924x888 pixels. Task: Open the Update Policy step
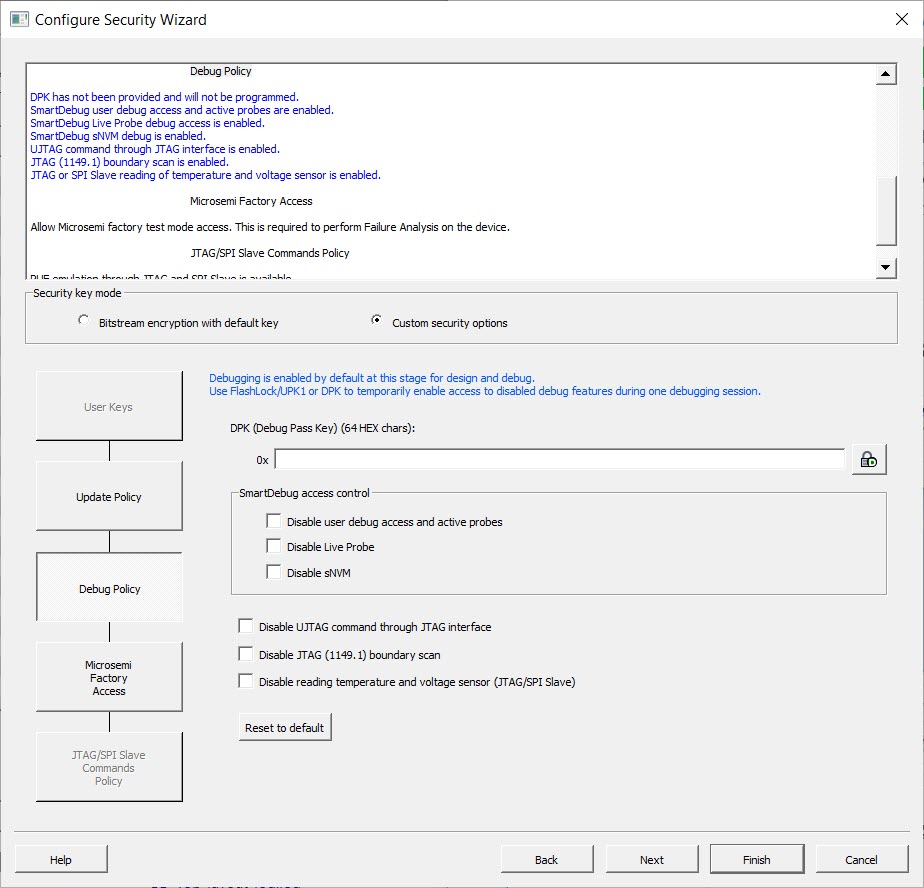[109, 496]
